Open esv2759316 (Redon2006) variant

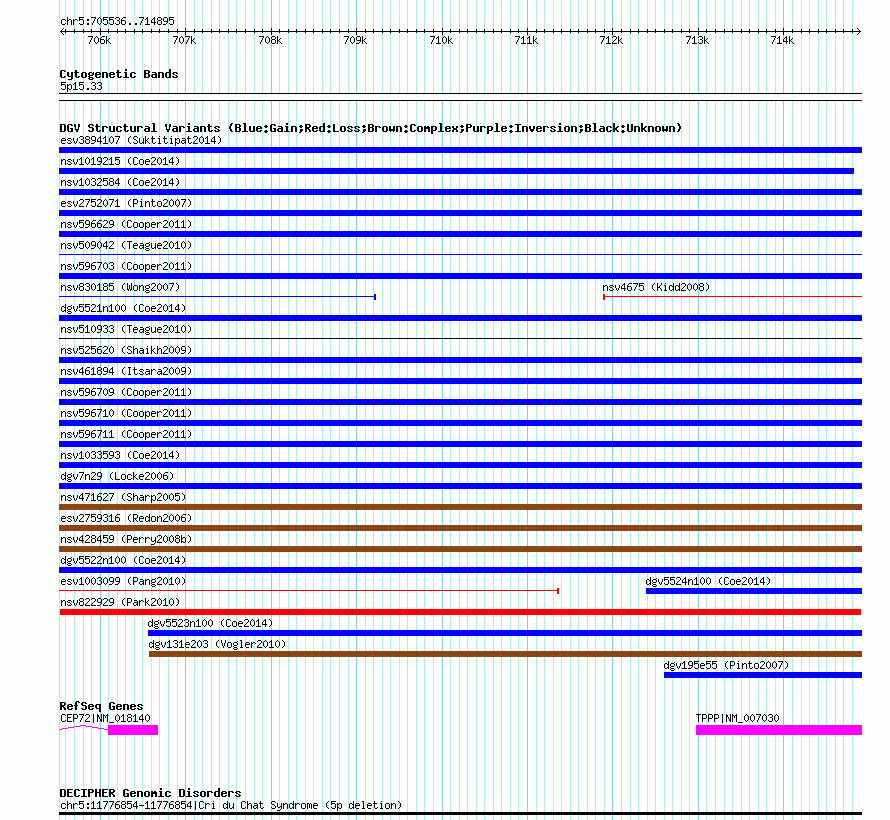(126, 518)
